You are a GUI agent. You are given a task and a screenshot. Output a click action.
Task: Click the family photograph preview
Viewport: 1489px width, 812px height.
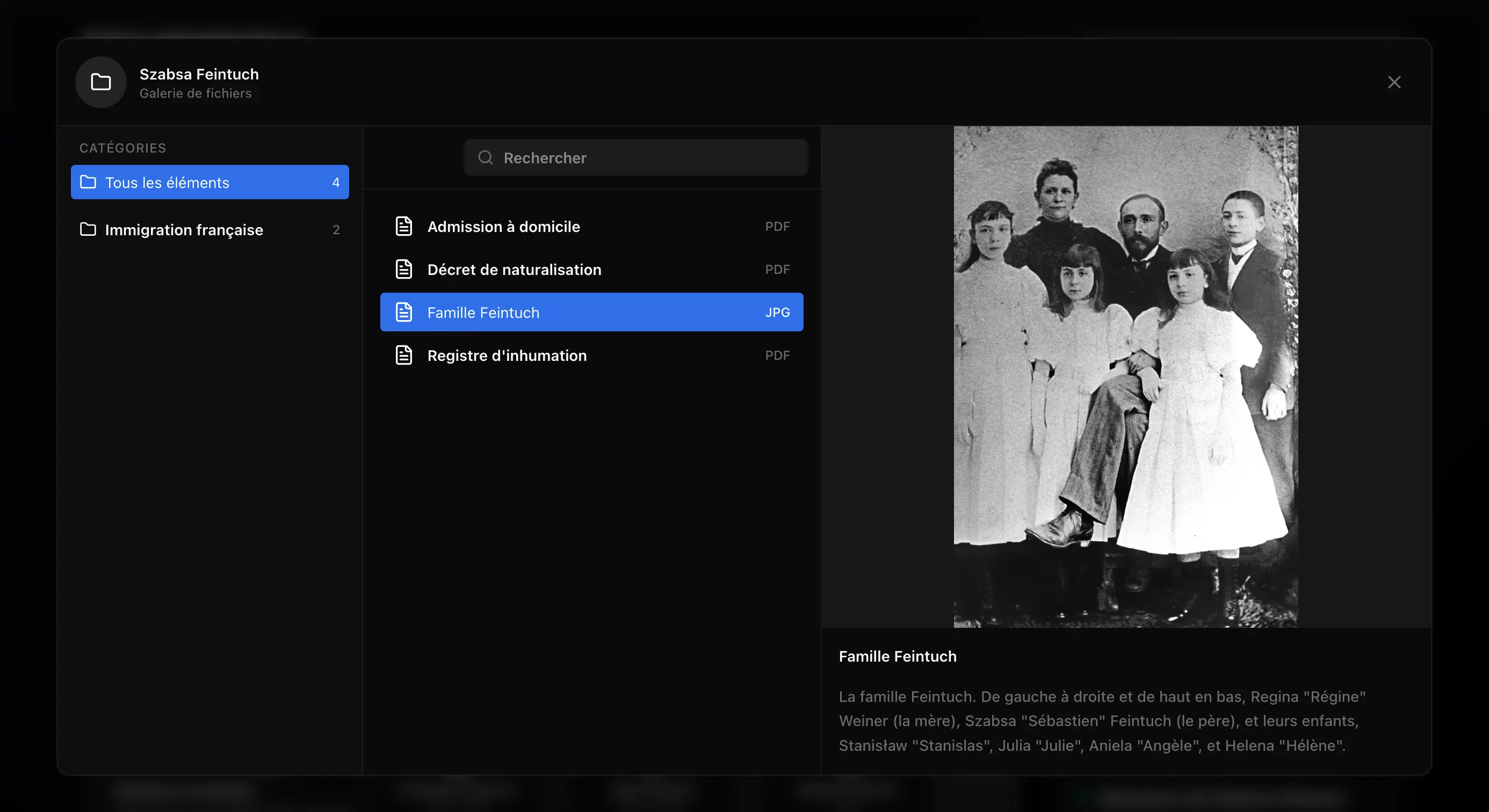1125,377
